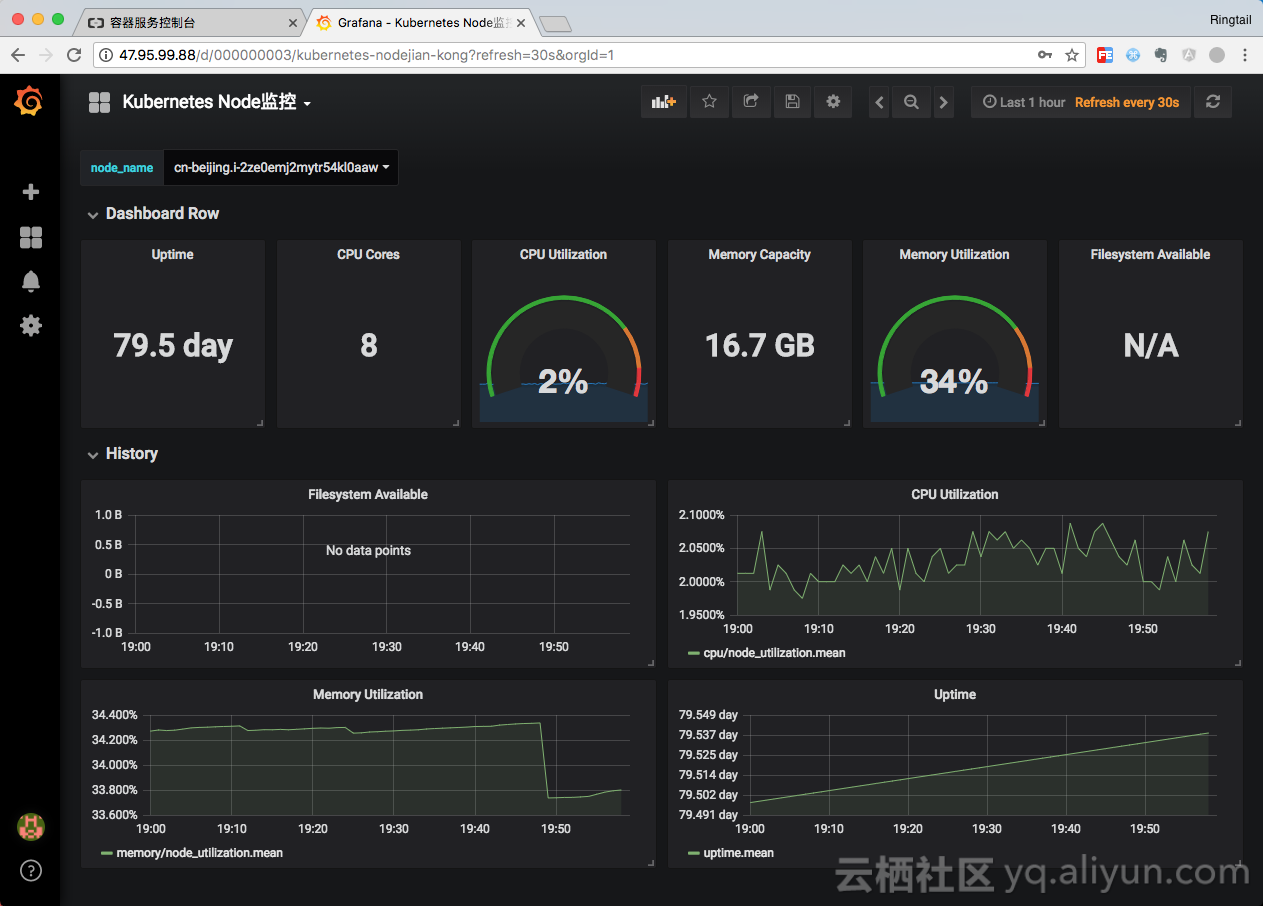Open Configuration gear in sidebar
This screenshot has height=906, width=1263.
[31, 325]
